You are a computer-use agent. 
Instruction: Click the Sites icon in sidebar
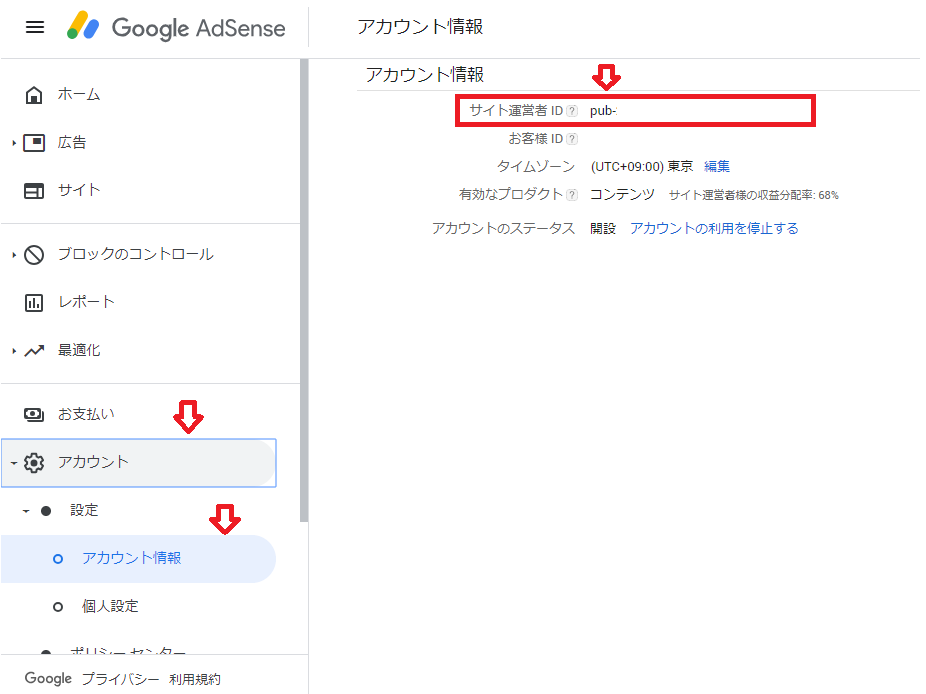34,190
